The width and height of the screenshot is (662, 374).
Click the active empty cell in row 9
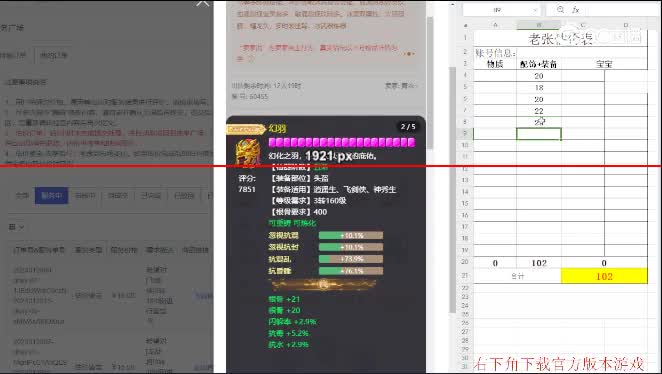539,134
